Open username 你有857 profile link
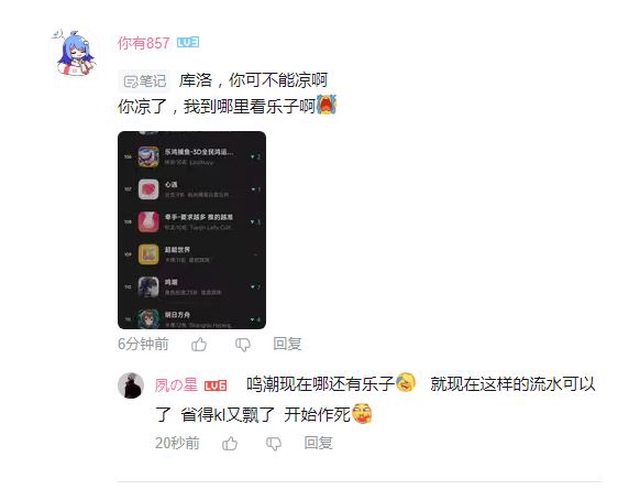 (x=144, y=43)
